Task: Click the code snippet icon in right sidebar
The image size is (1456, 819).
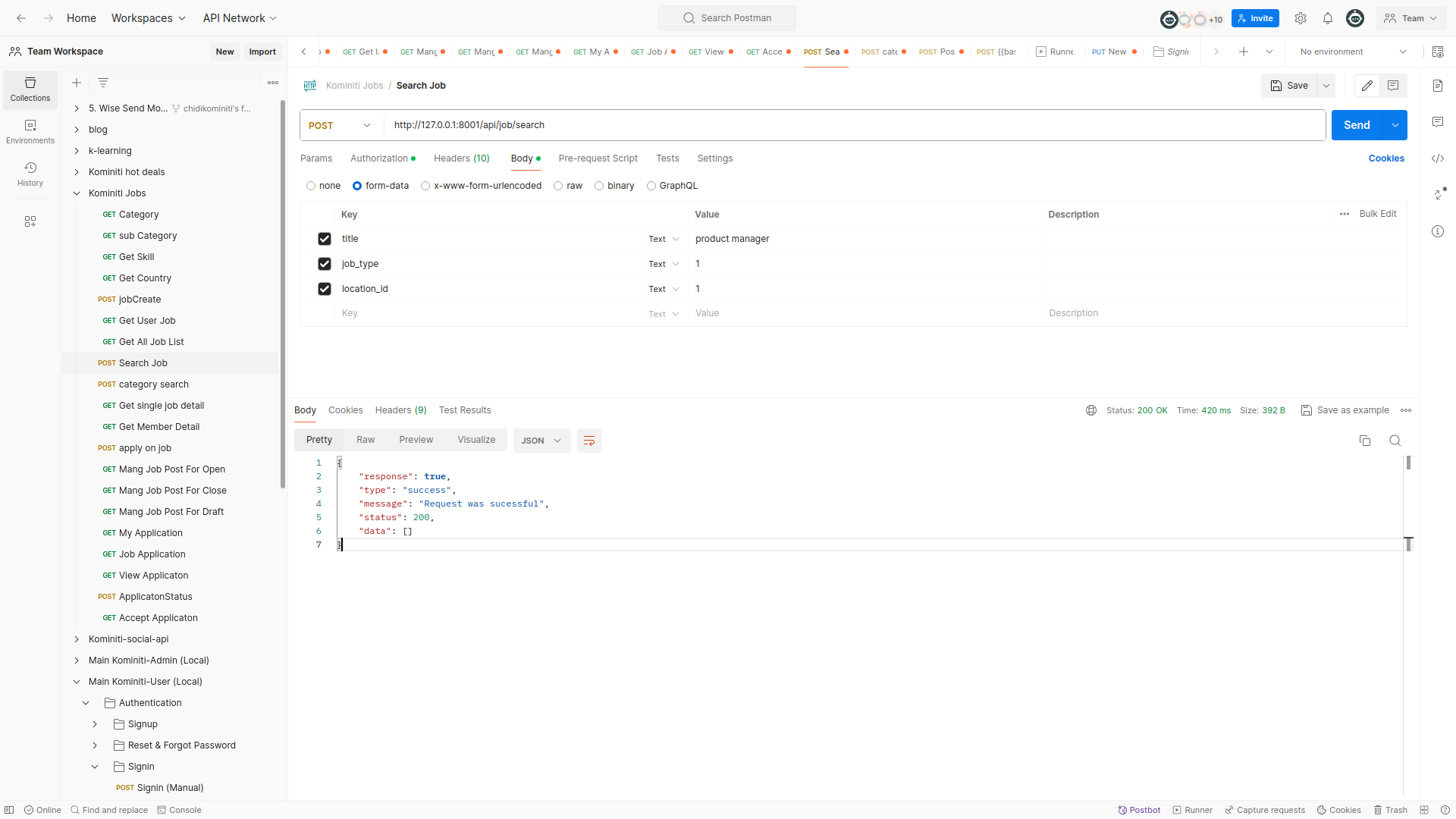Action: point(1438,158)
